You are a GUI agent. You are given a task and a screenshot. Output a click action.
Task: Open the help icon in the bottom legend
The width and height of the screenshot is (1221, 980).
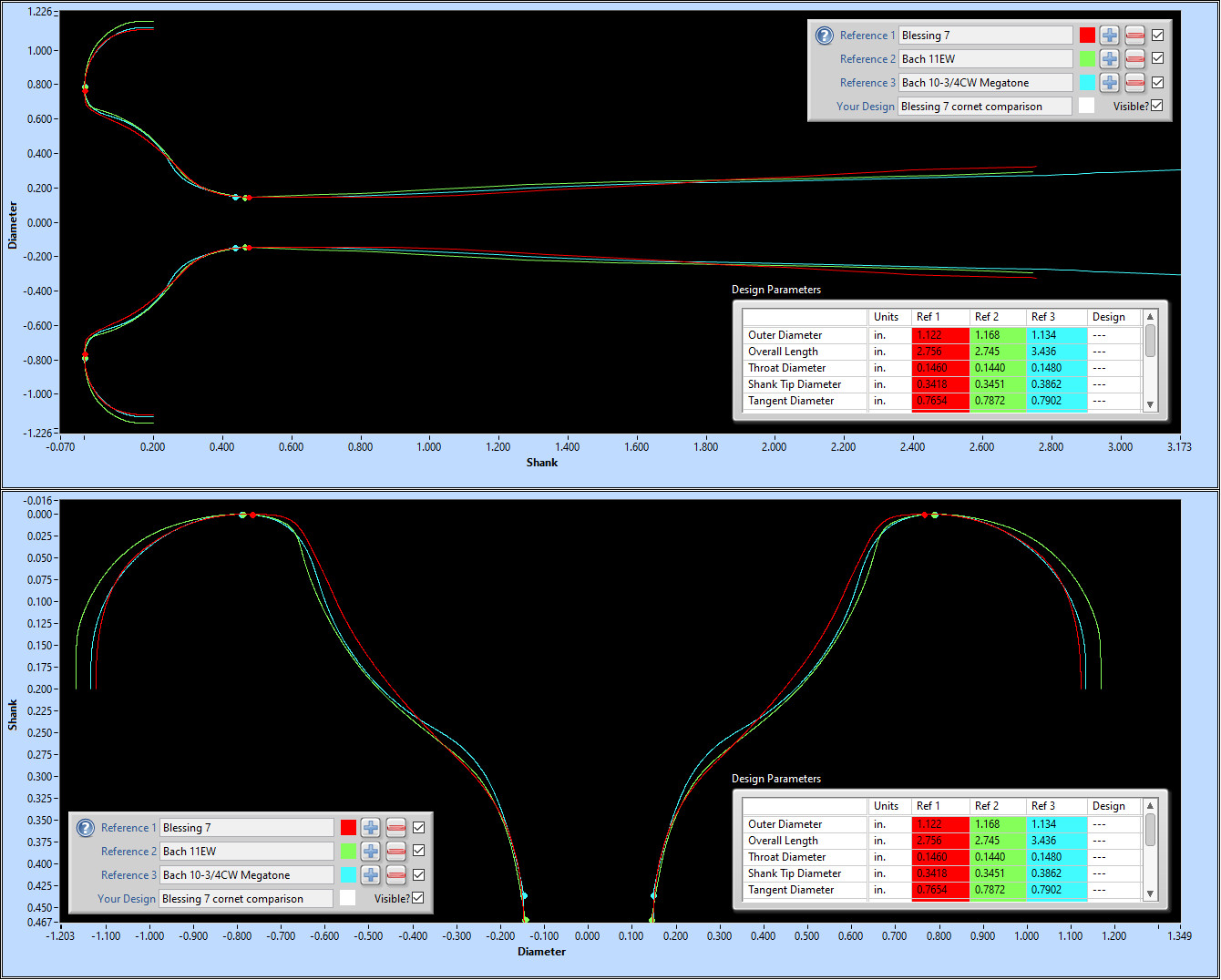click(x=85, y=828)
